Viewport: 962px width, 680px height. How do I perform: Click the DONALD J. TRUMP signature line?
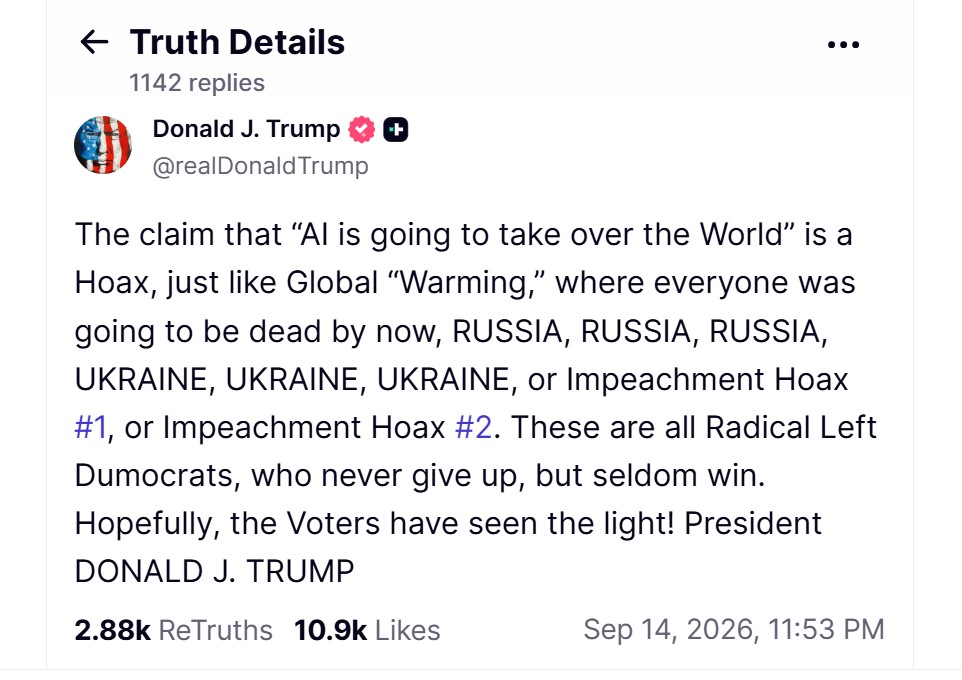click(x=214, y=571)
